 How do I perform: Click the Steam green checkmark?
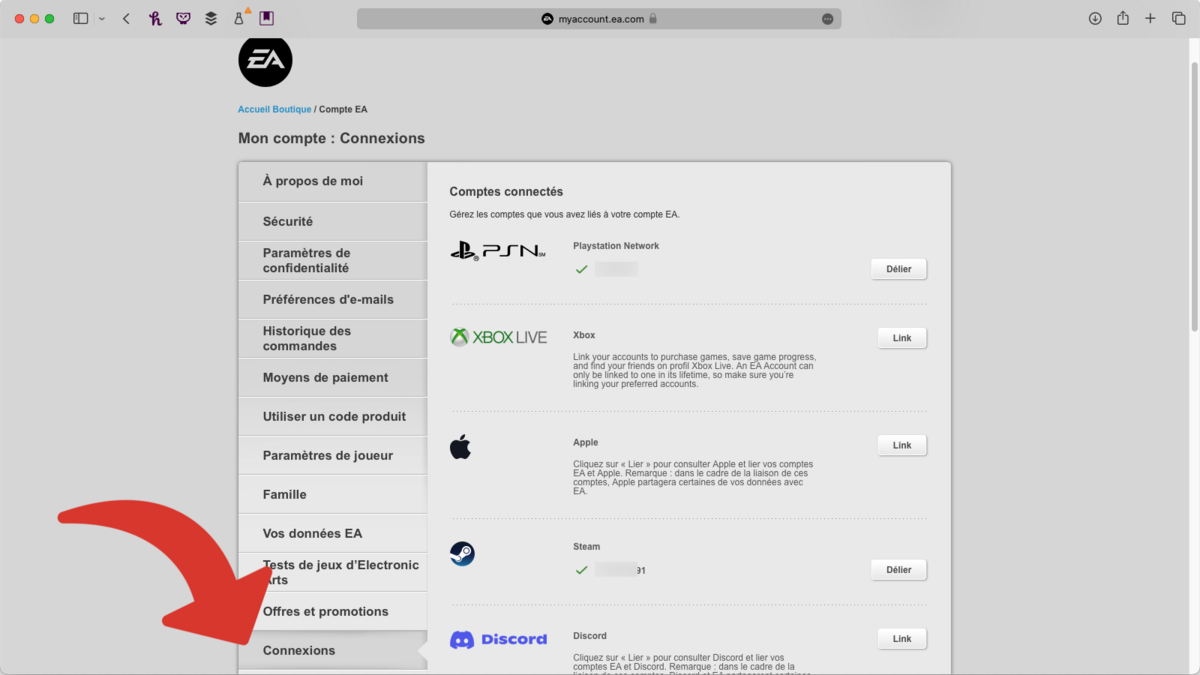(581, 570)
